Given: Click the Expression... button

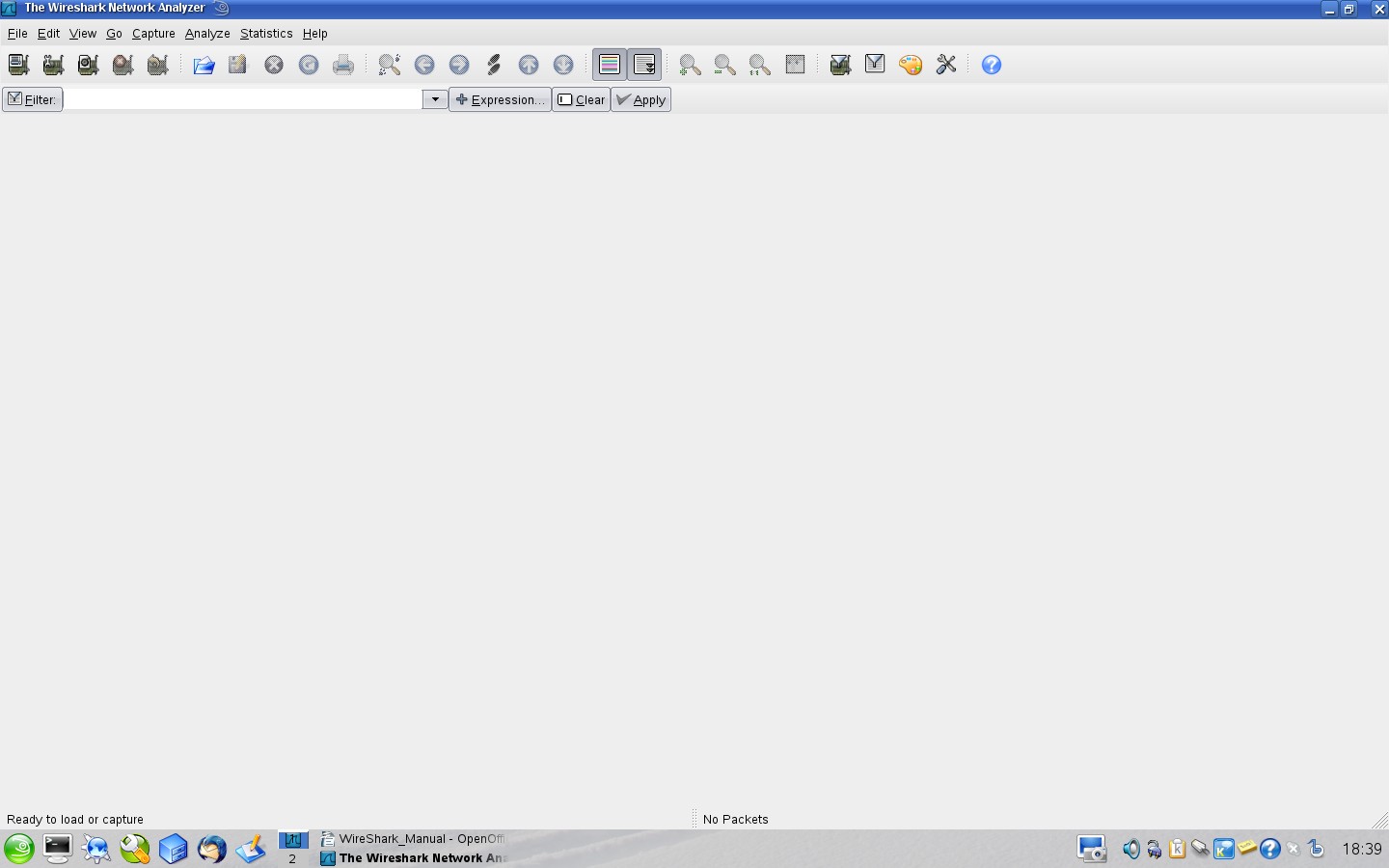Looking at the screenshot, I should [x=500, y=99].
